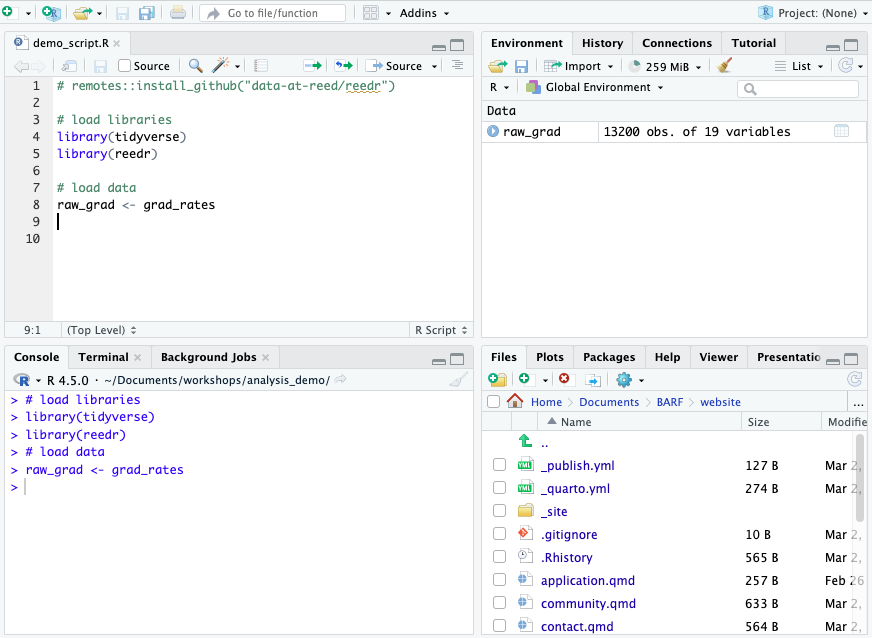The image size is (872, 638).
Task: Click the magic wand code tools icon
Action: point(221,66)
